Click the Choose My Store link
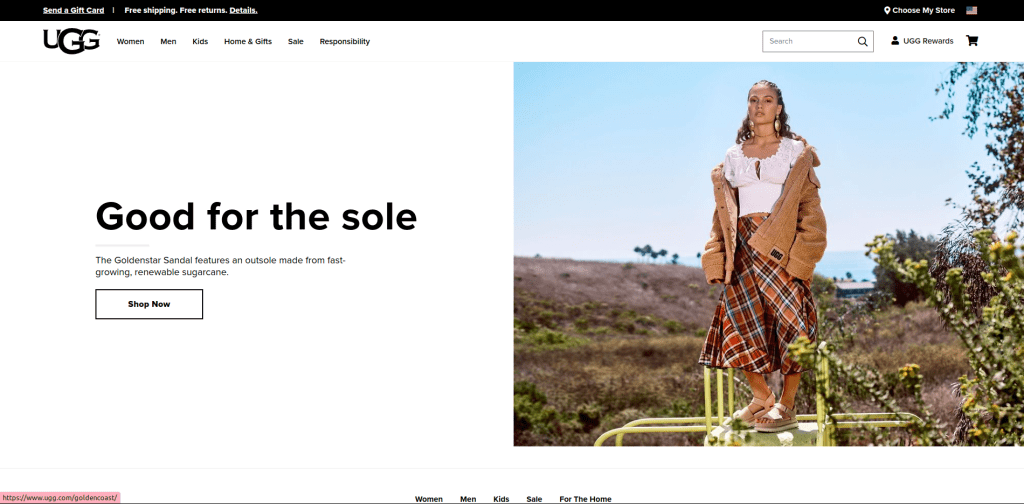 pos(923,10)
